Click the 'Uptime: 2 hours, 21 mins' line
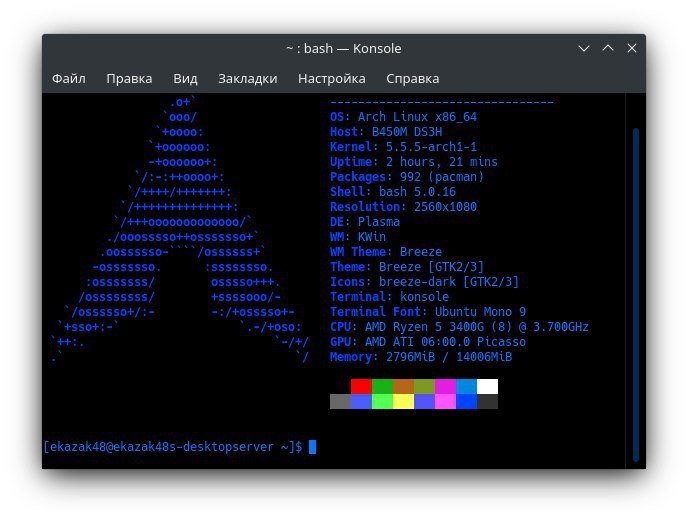This screenshot has height=519, width=688. pyautogui.click(x=414, y=162)
